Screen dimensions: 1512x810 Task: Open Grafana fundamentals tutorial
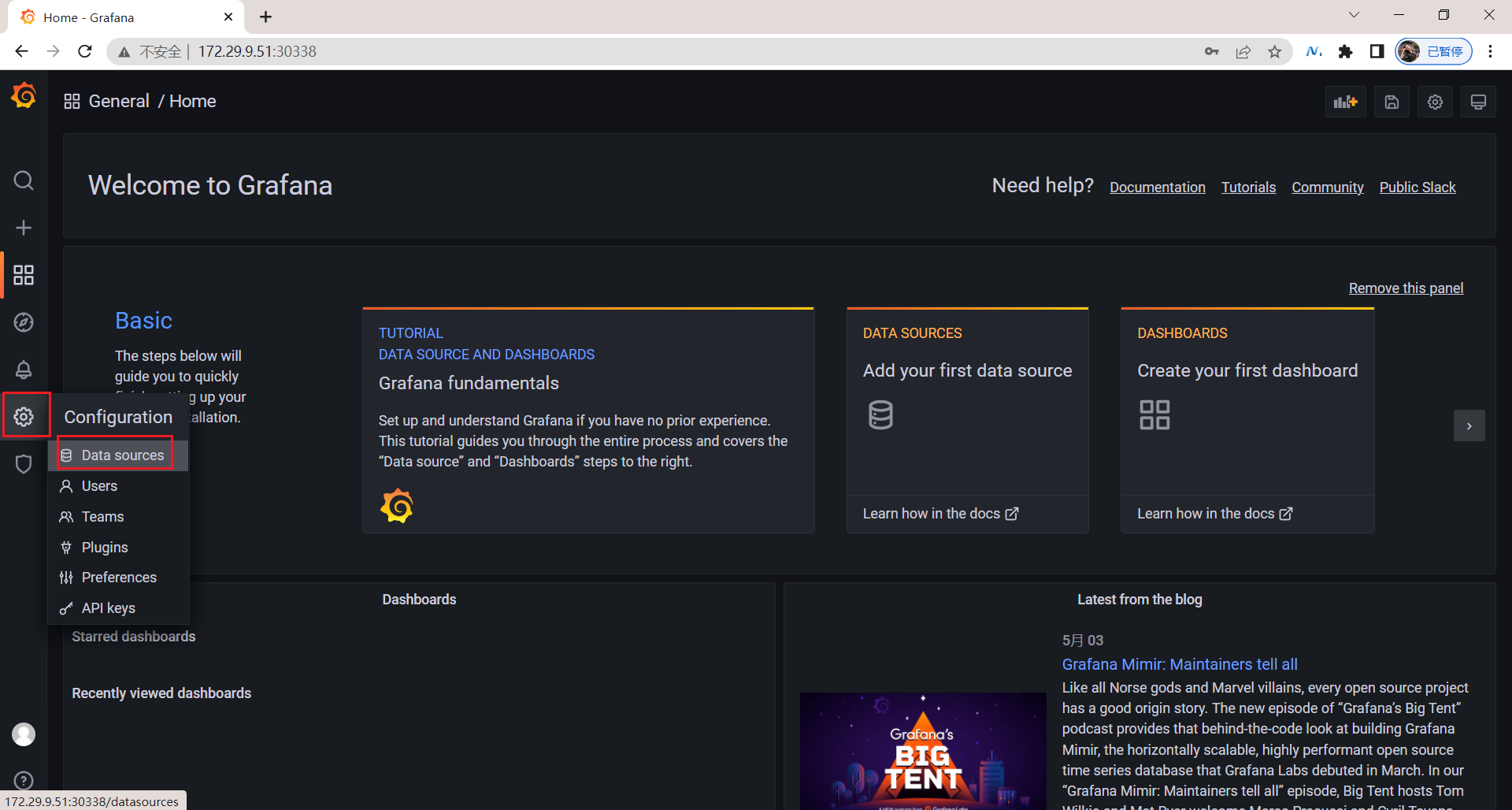point(469,383)
